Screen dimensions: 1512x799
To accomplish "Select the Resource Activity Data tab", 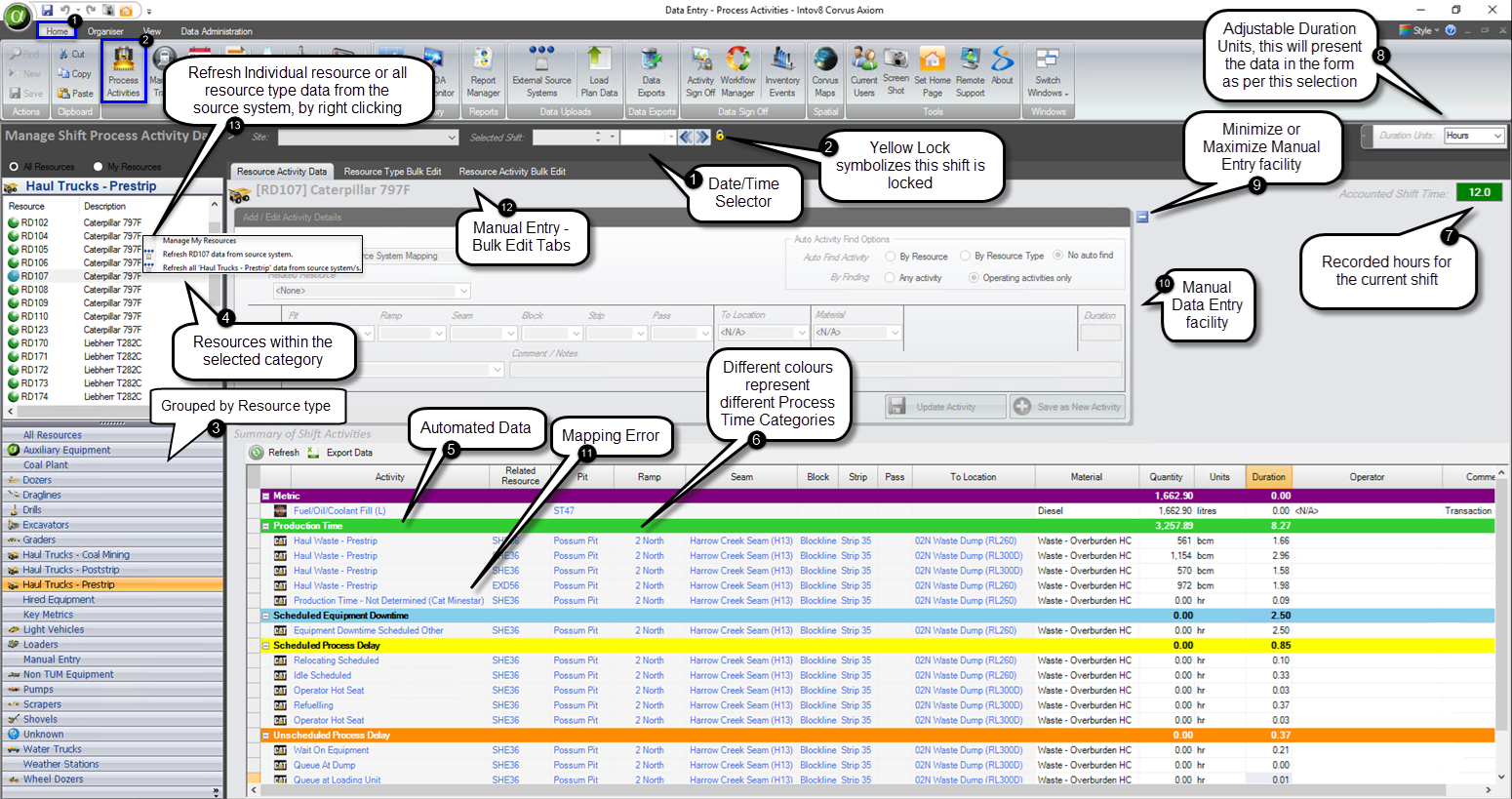I will (x=282, y=172).
